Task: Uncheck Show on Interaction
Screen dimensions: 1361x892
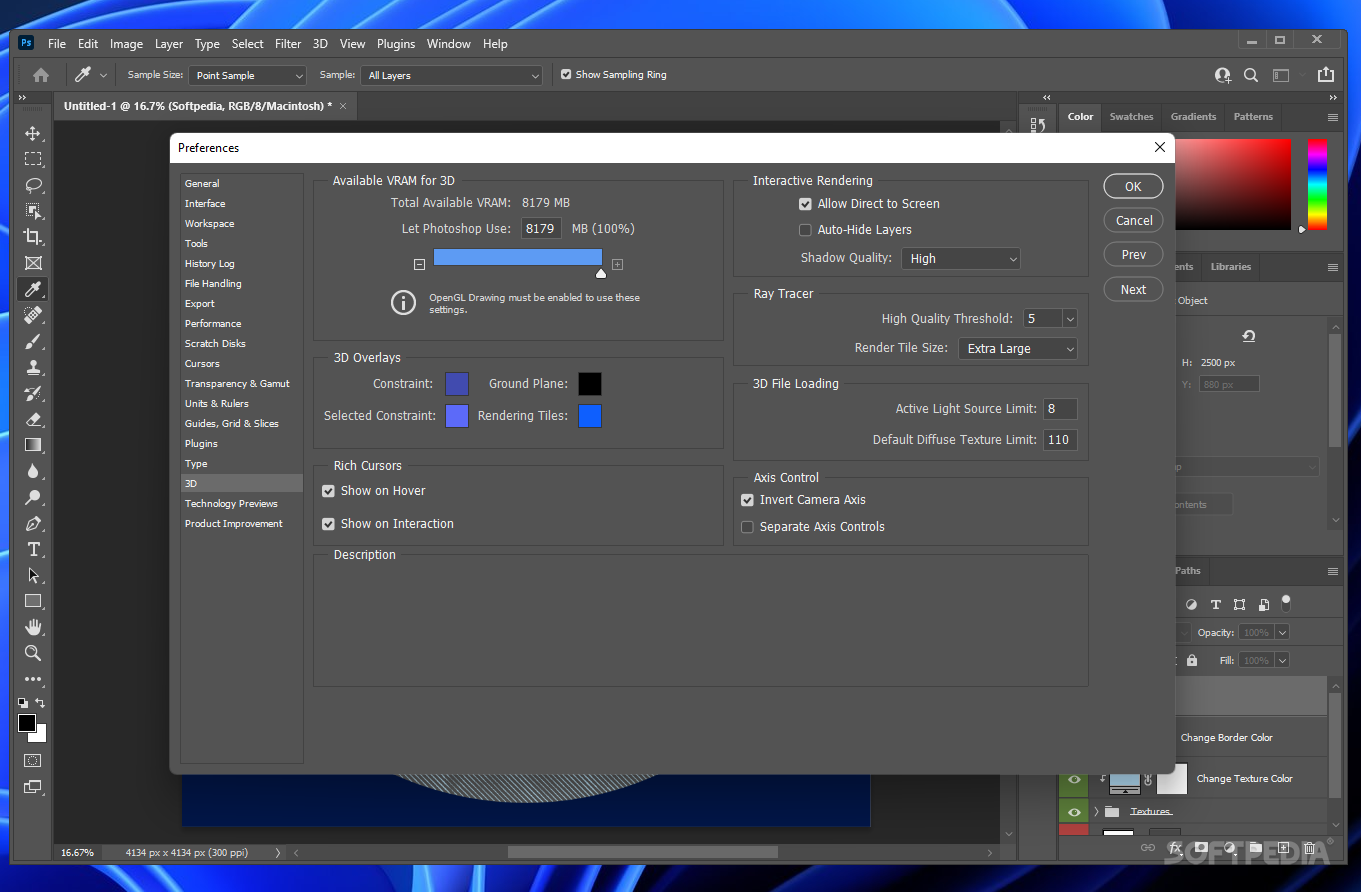Action: tap(328, 524)
